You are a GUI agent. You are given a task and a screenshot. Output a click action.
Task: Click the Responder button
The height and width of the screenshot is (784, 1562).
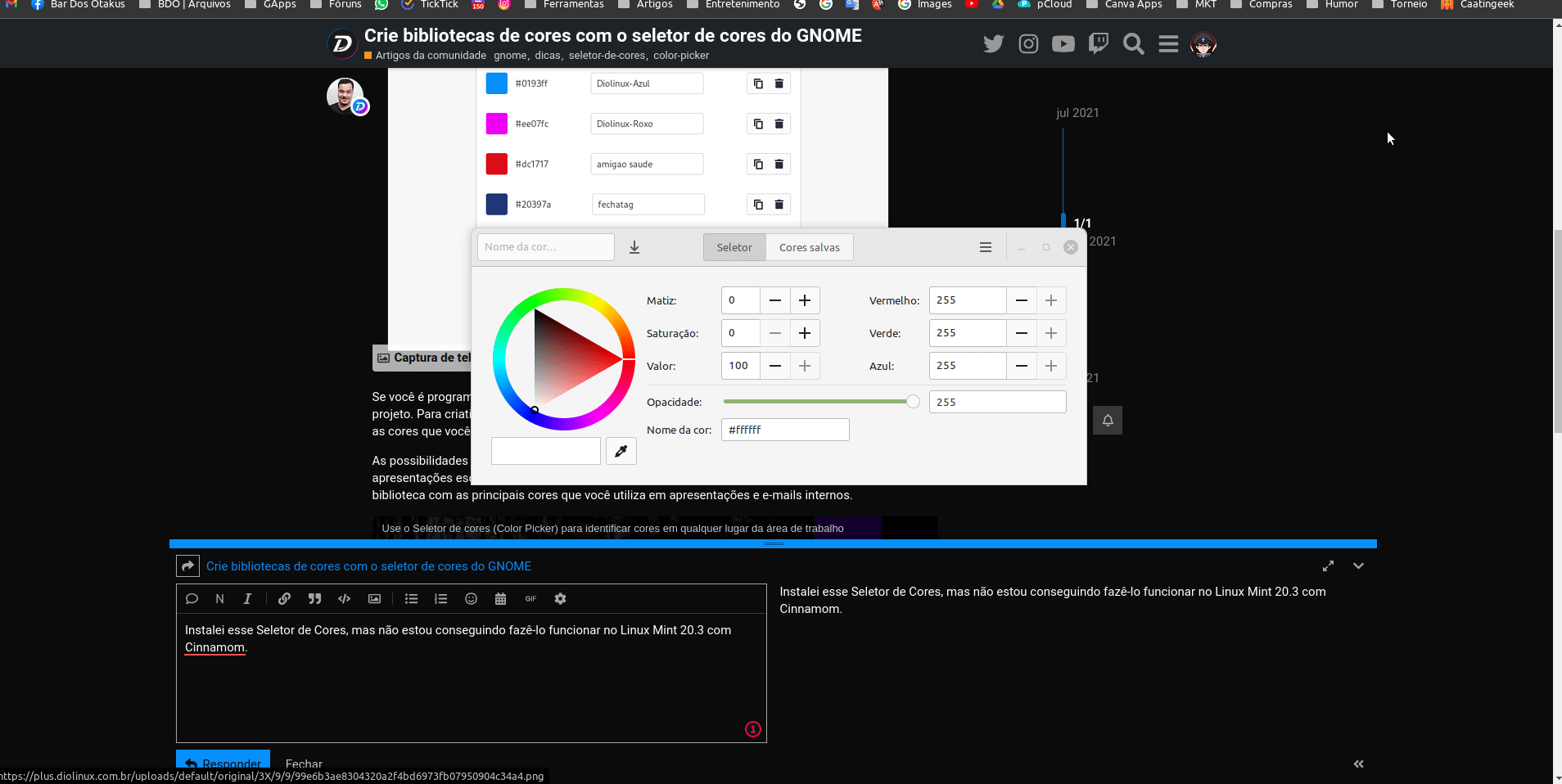(223, 762)
